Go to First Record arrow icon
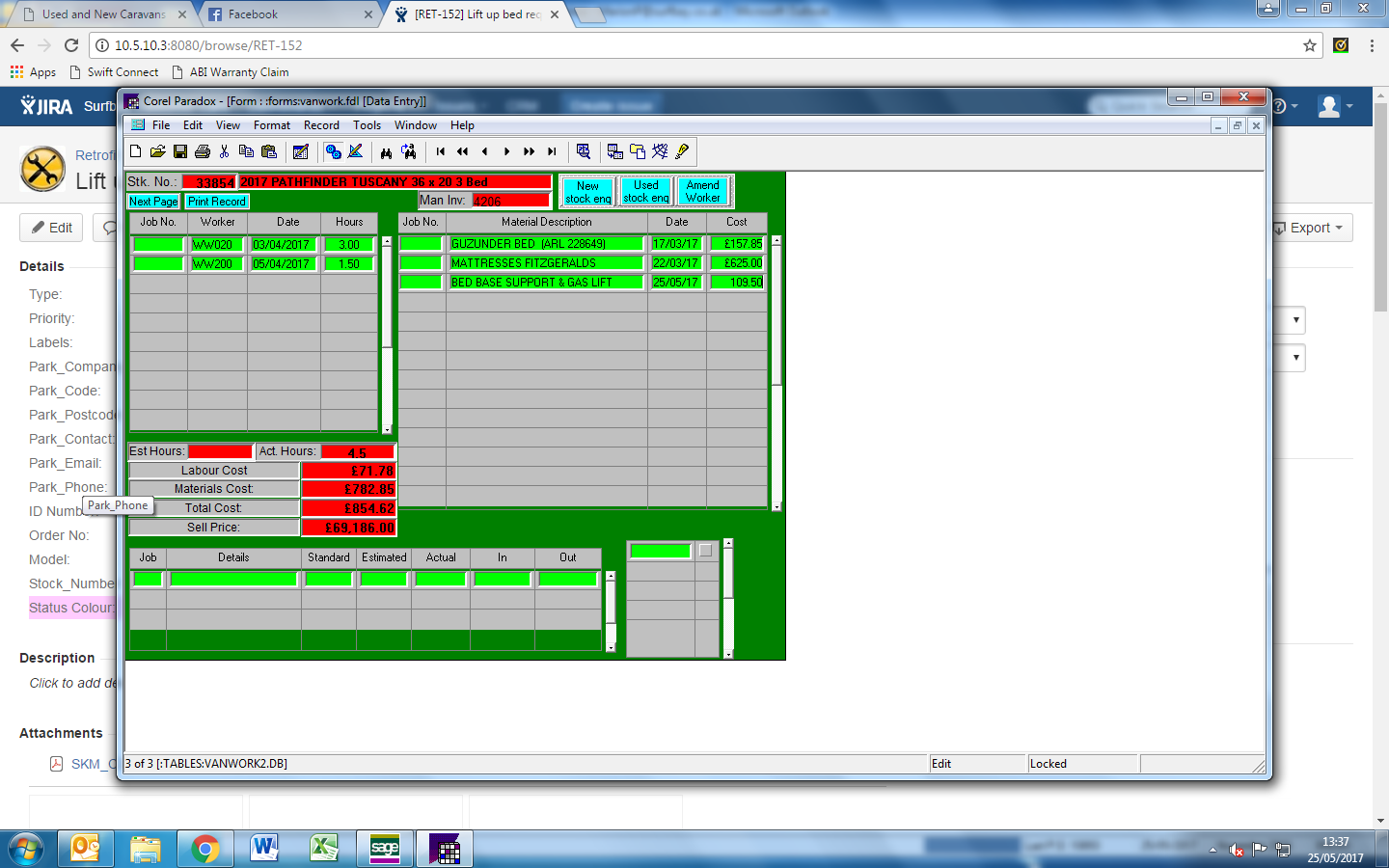Image resolution: width=1389 pixels, height=868 pixels. tap(441, 151)
